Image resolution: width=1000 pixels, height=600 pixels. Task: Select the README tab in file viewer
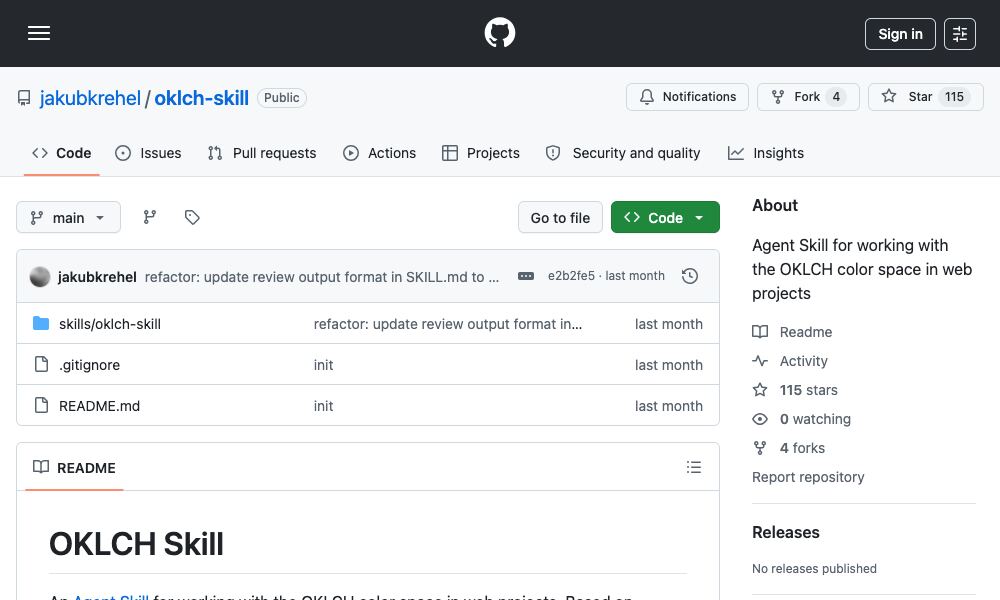(74, 467)
